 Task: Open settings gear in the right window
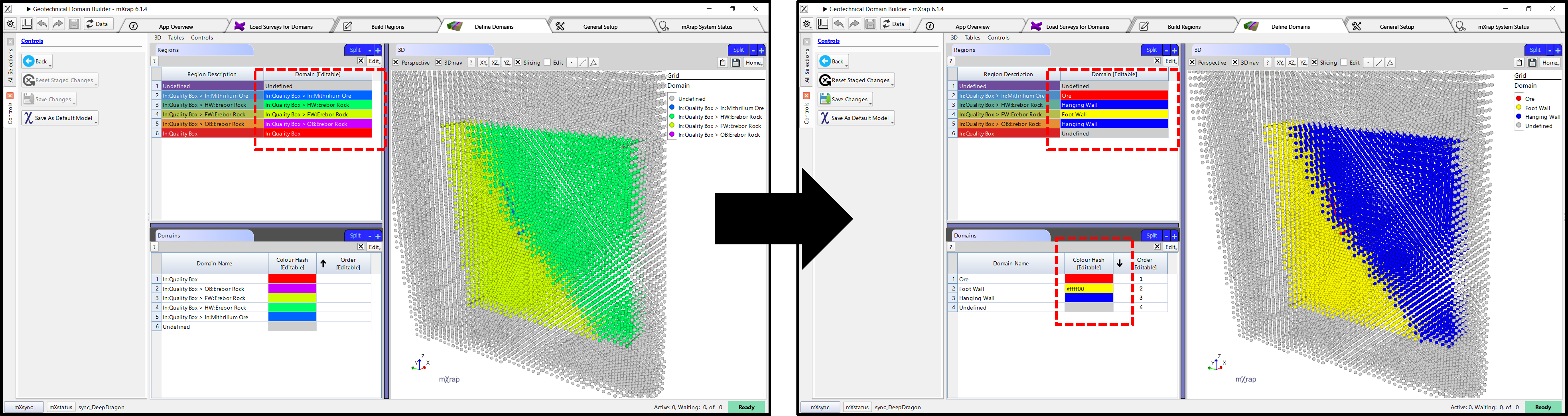tap(807, 24)
